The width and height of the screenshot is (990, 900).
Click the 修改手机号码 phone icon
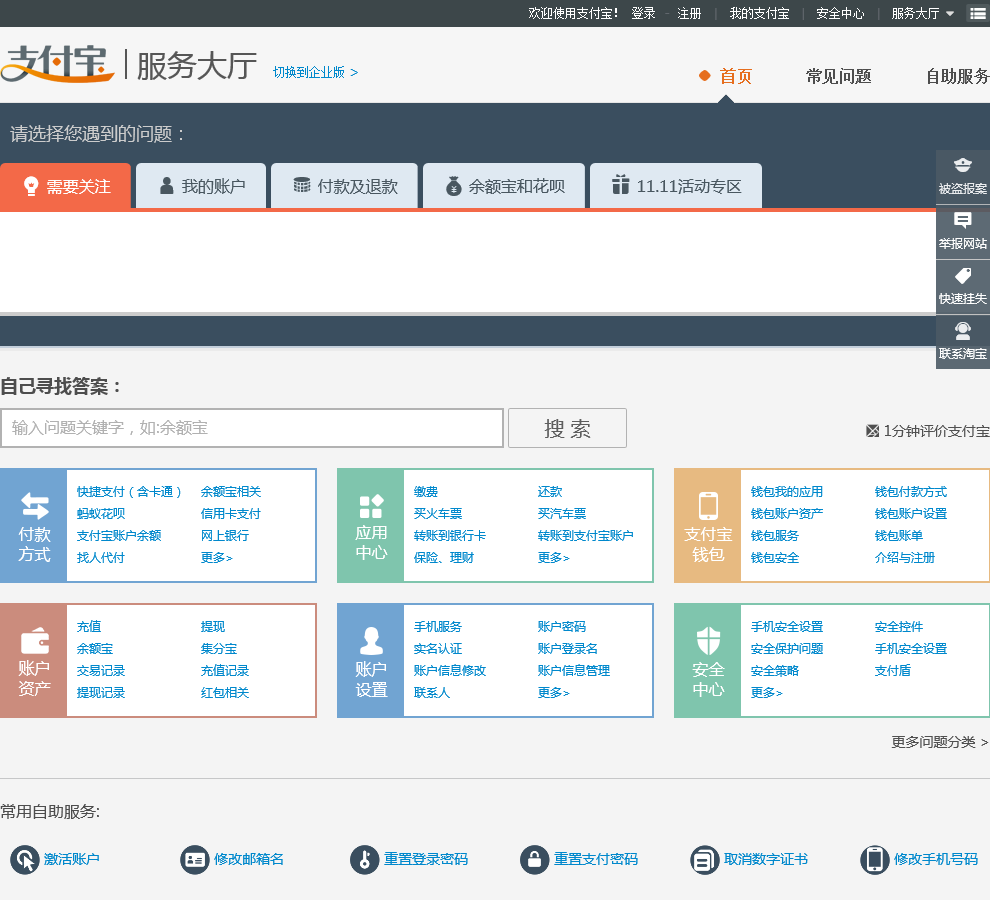pyautogui.click(x=874, y=860)
